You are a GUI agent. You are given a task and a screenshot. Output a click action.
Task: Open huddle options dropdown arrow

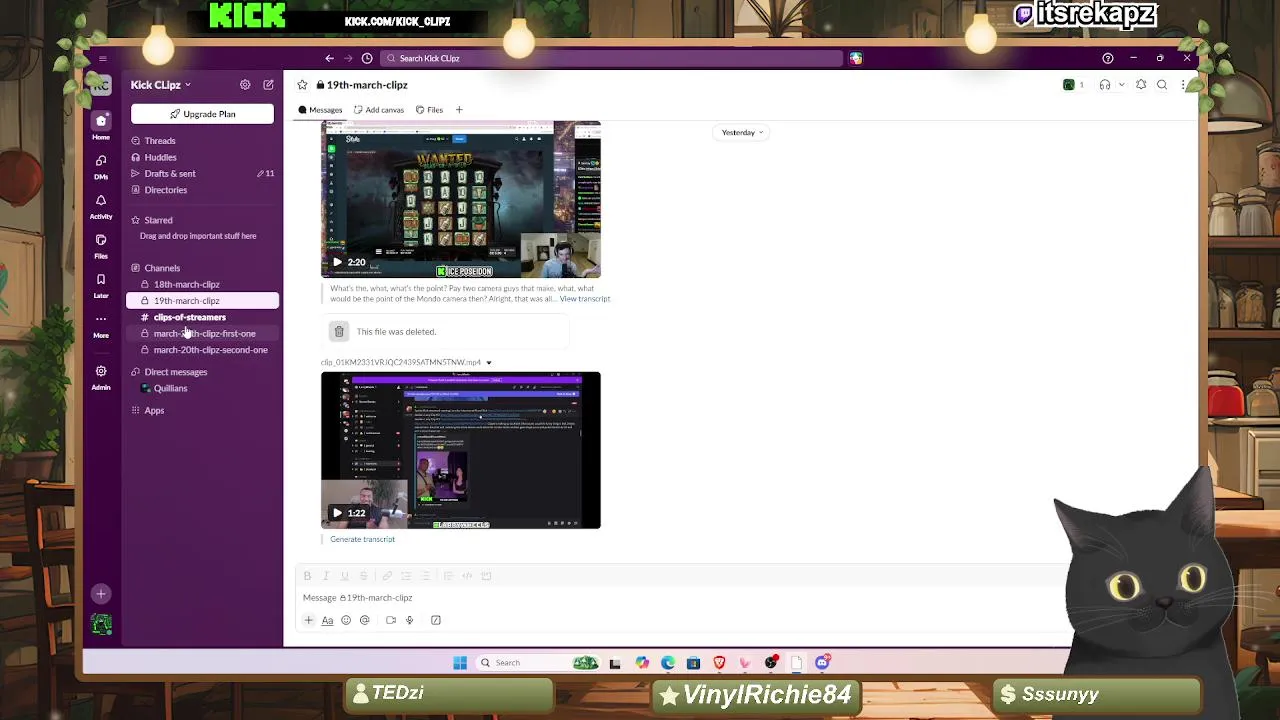[1121, 85]
